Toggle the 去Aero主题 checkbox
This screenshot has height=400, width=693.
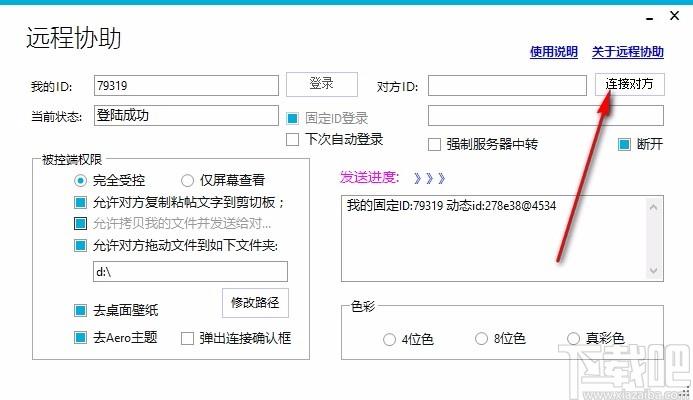coord(80,338)
